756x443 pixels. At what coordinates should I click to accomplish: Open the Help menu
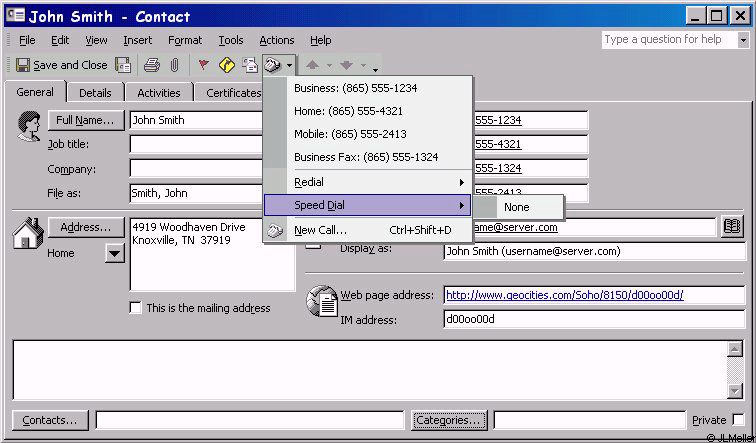click(320, 40)
